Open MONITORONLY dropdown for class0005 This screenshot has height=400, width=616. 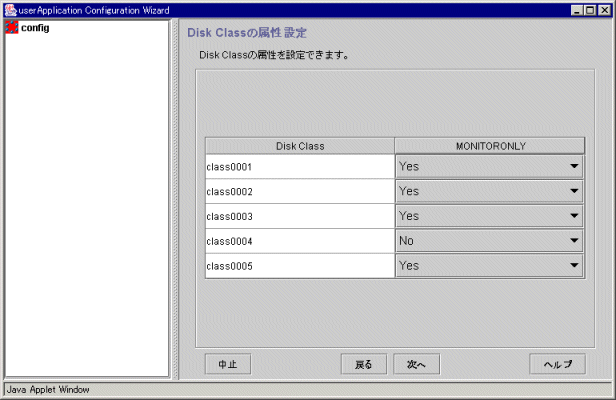coord(489,266)
